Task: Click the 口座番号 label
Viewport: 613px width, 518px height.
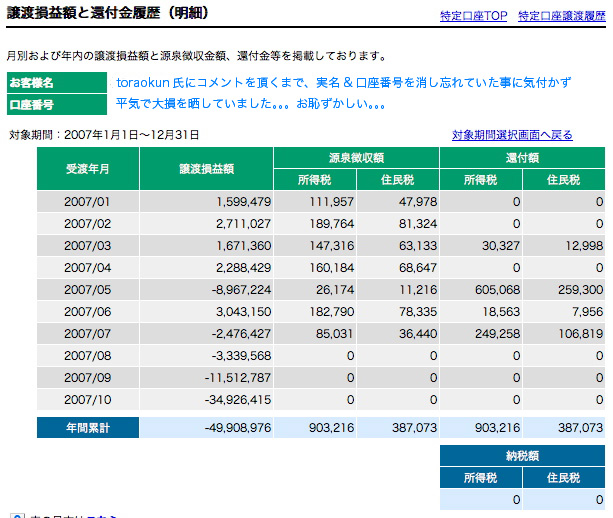Action: click(x=32, y=104)
